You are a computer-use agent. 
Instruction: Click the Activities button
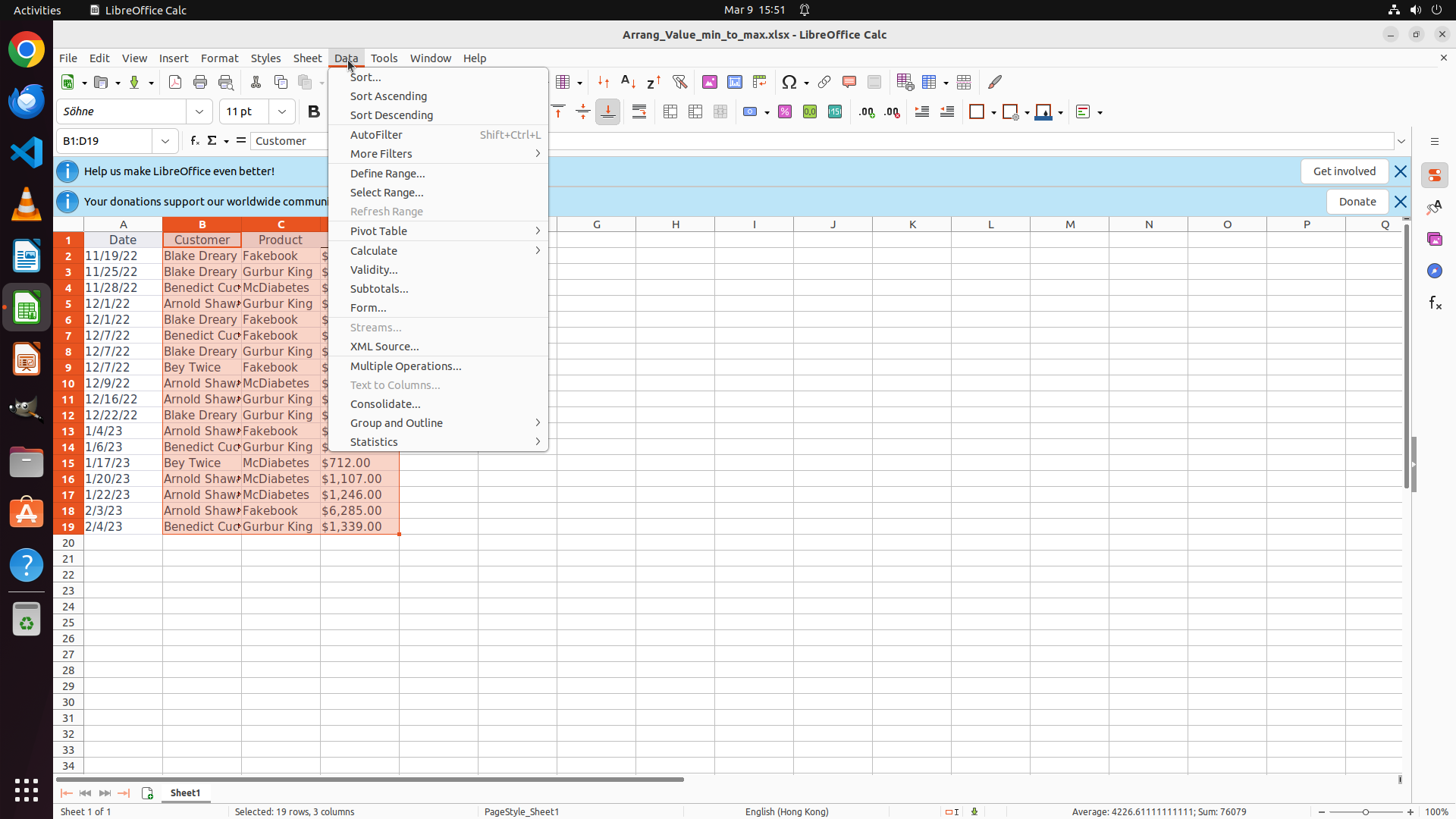pos(37,10)
